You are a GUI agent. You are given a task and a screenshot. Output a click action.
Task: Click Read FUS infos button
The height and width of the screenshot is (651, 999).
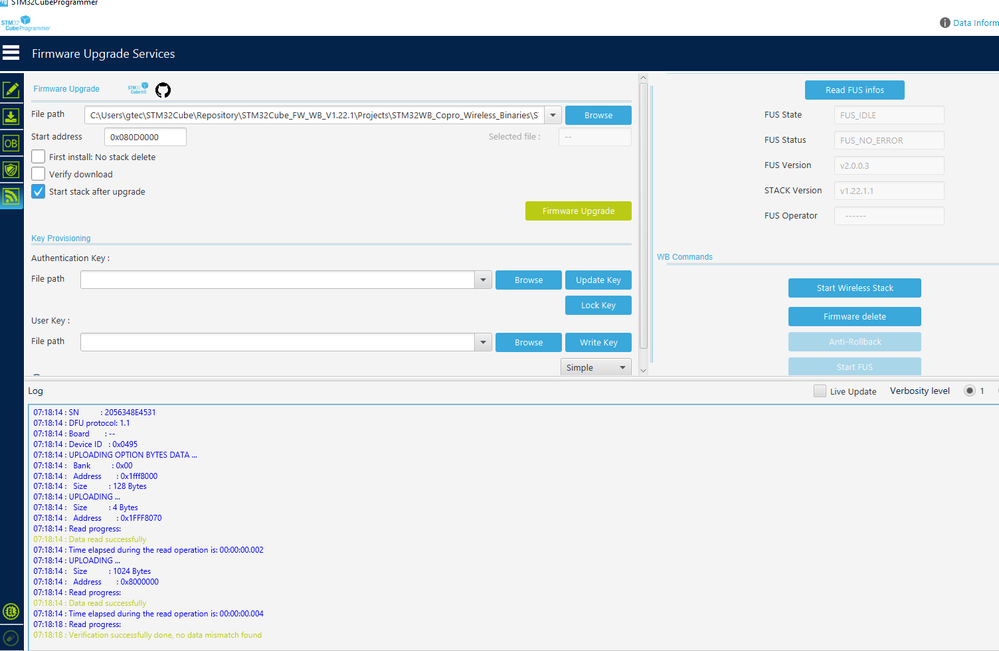click(x=854, y=90)
